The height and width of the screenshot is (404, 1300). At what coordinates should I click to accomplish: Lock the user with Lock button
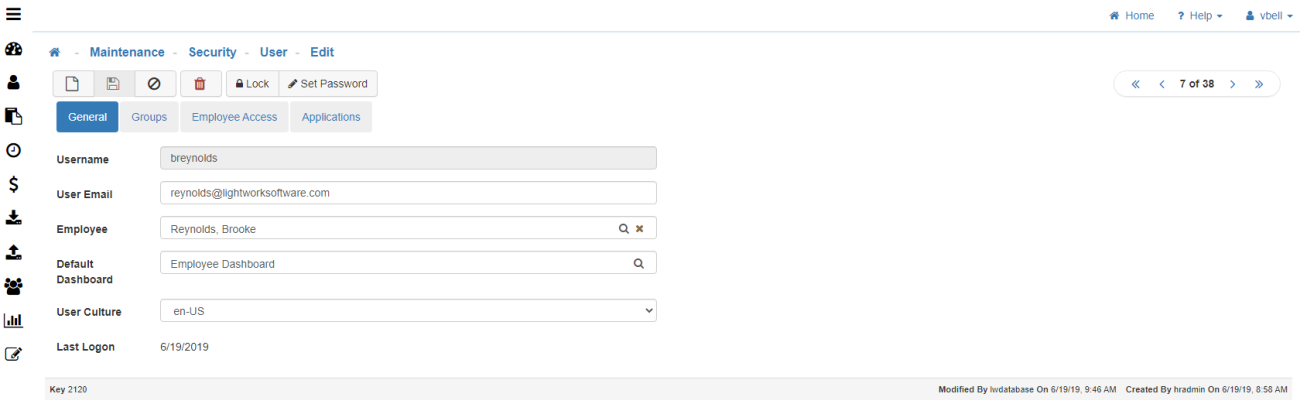[x=252, y=84]
